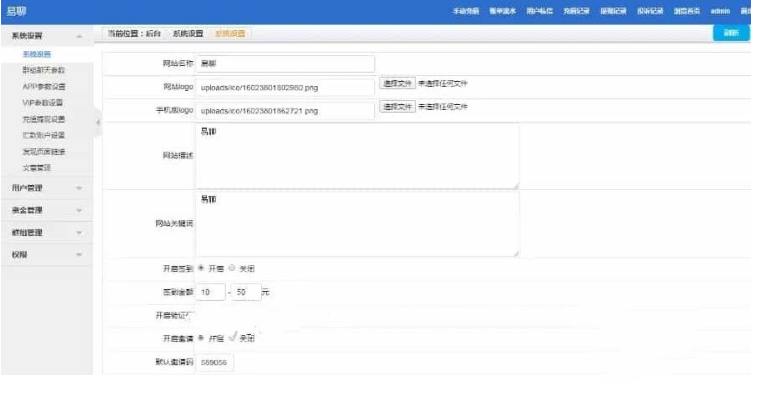Open 手动充值 in the top navigation
The image size is (775, 398).
coord(466,11)
